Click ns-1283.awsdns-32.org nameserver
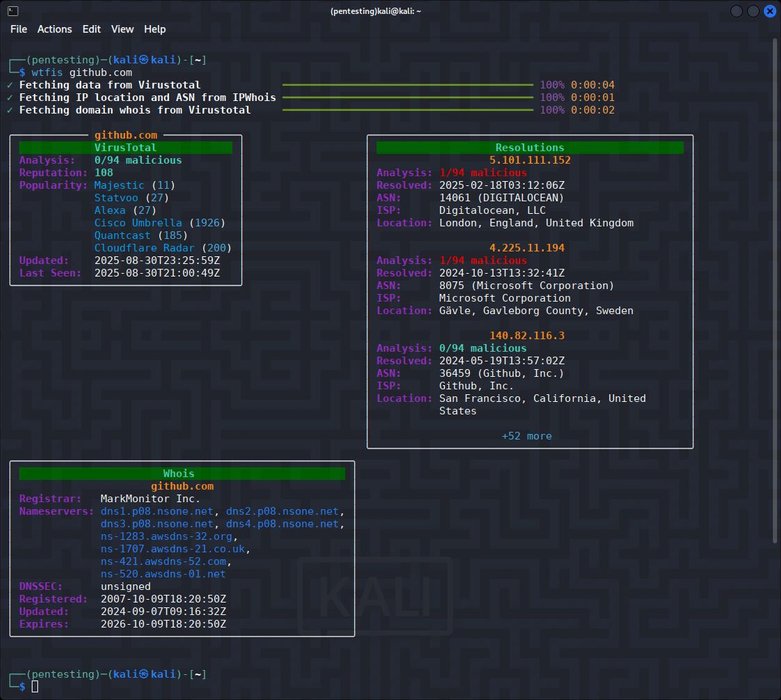 (x=166, y=536)
